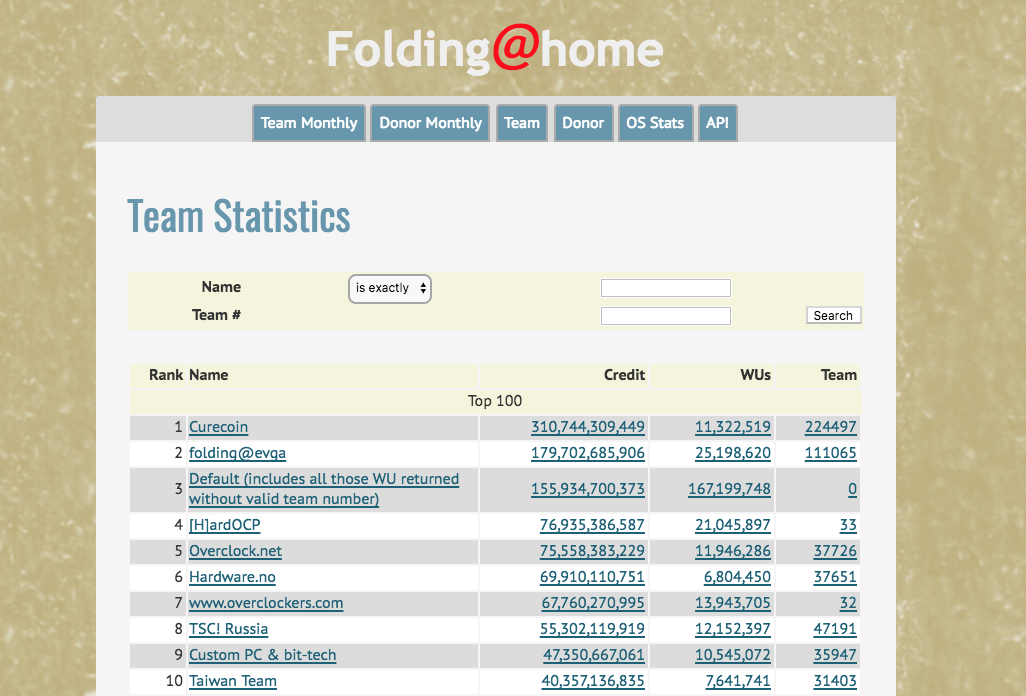Open the TSC! Russia team link
This screenshot has height=696, width=1026.
[x=228, y=629]
